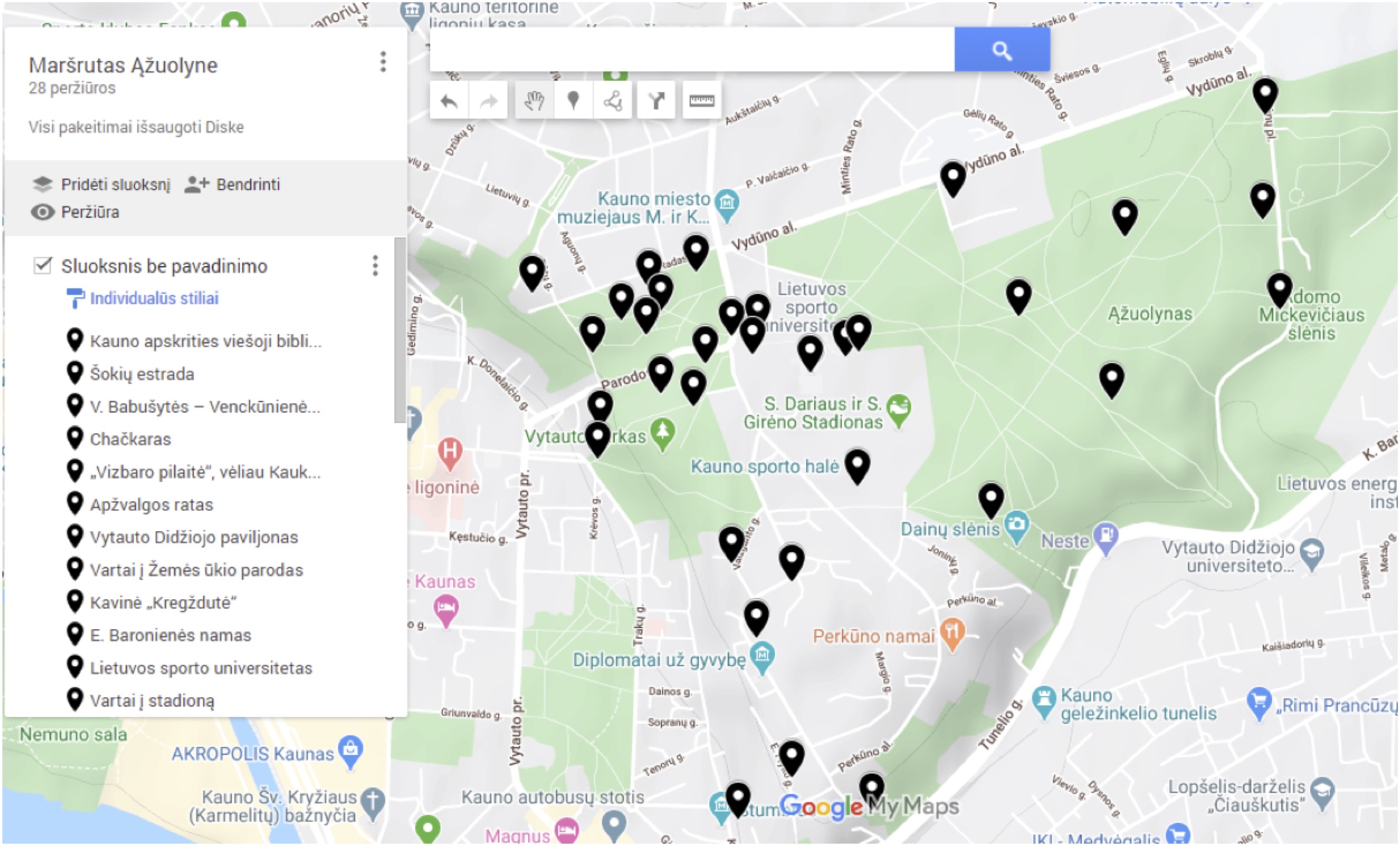Click the Undo arrow in map toolbar
The height and width of the screenshot is (846, 1400).
pos(449,101)
